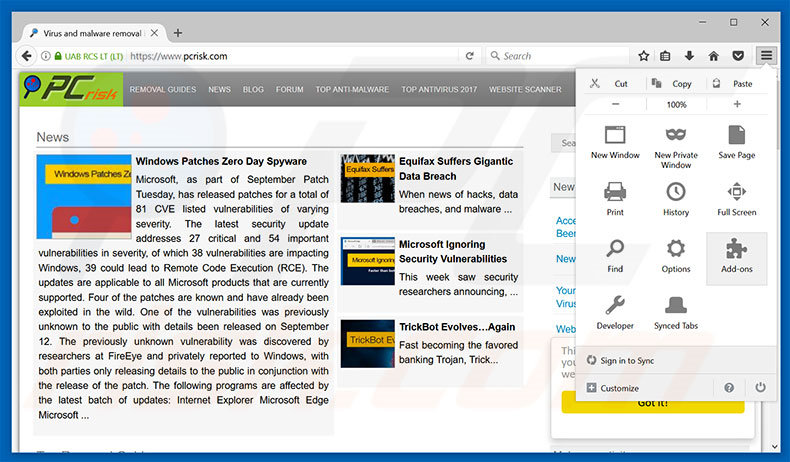Select Copy in the menu panel

coord(676,84)
